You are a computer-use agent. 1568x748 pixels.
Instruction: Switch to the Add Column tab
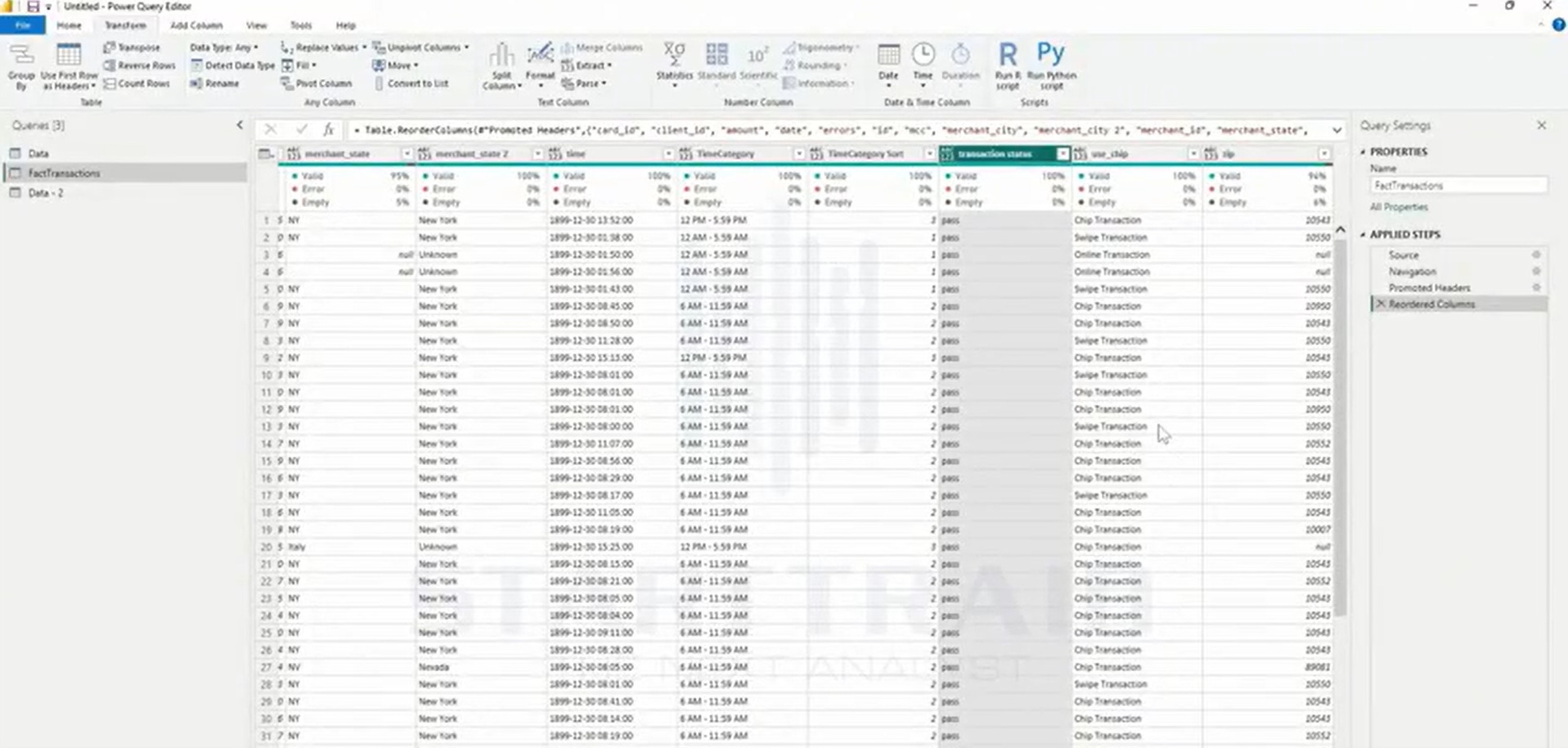point(196,25)
